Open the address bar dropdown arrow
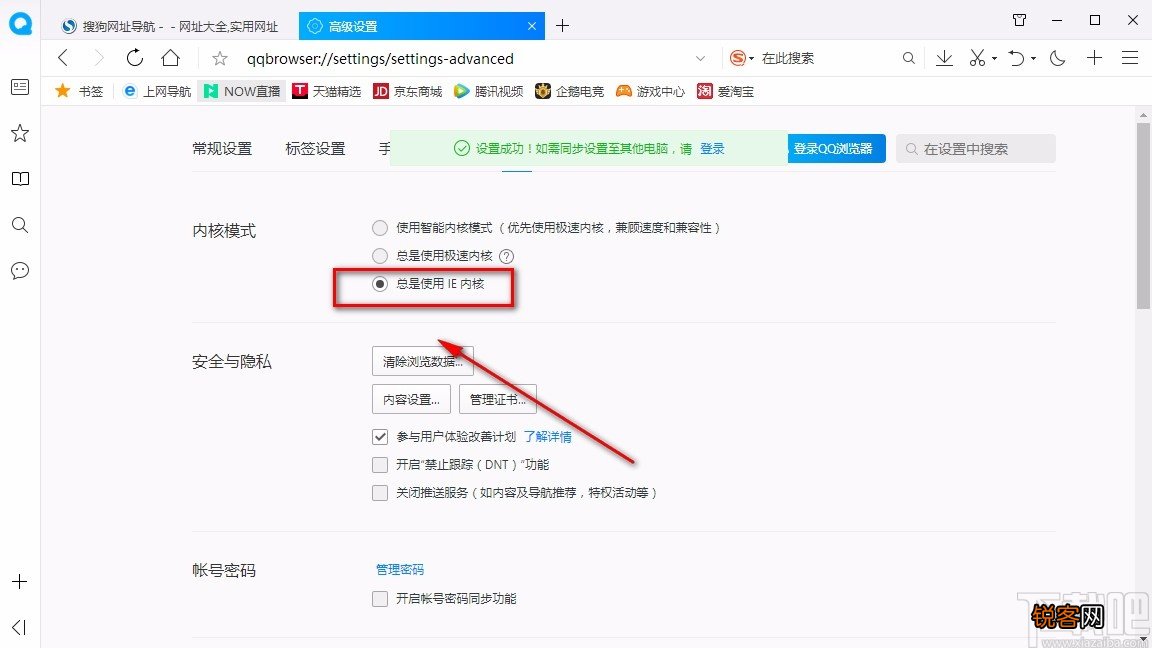This screenshot has height=648, width=1152. pos(700,58)
